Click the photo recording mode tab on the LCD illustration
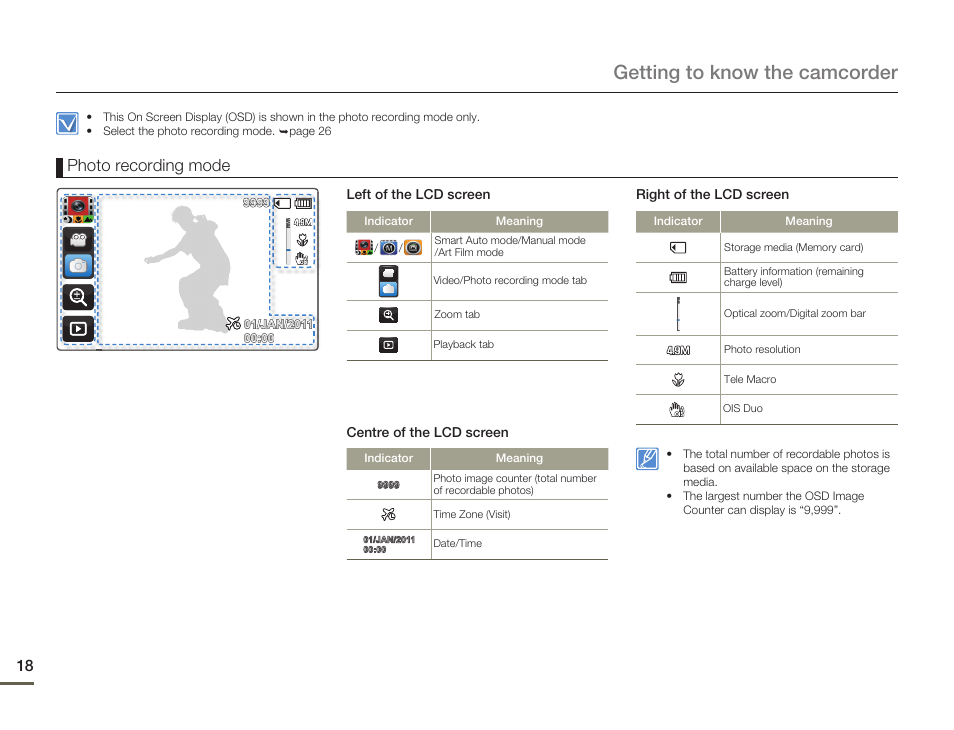 click(78, 266)
